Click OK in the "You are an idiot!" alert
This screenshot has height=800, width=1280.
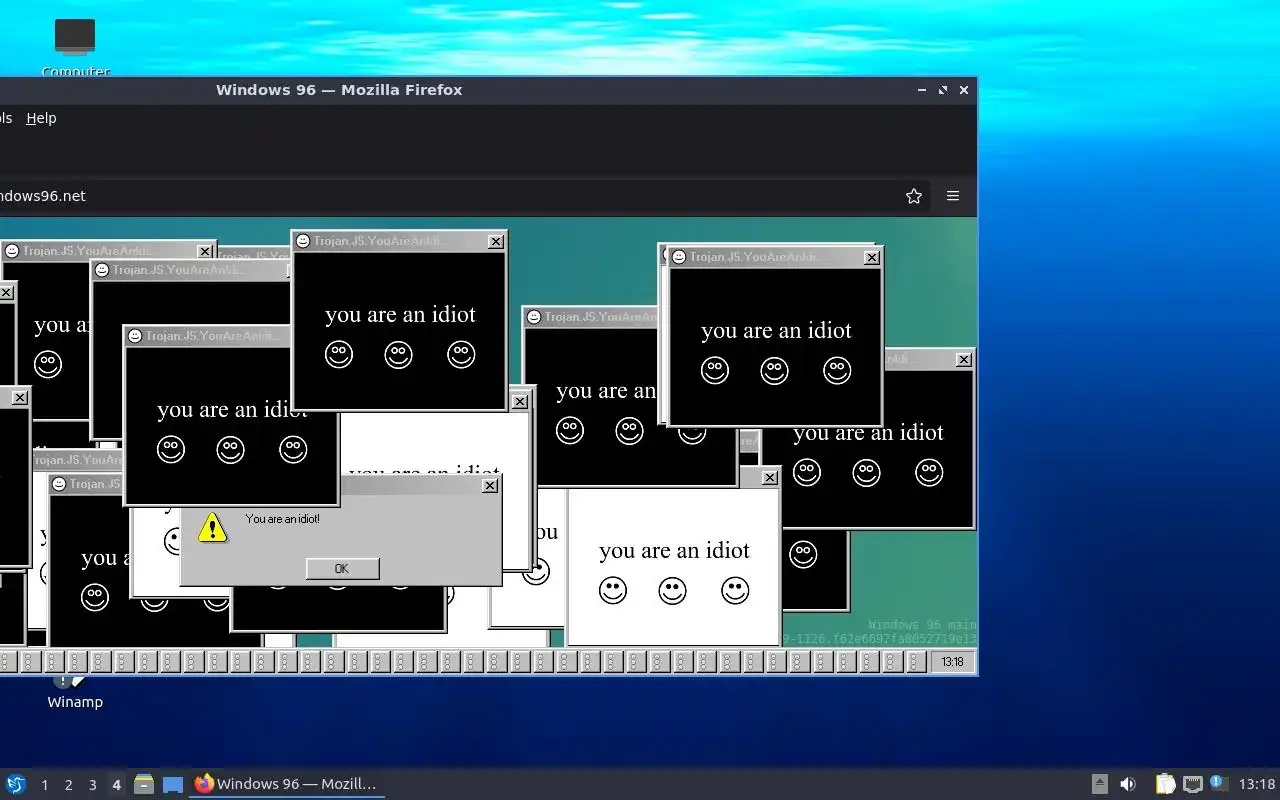point(342,568)
